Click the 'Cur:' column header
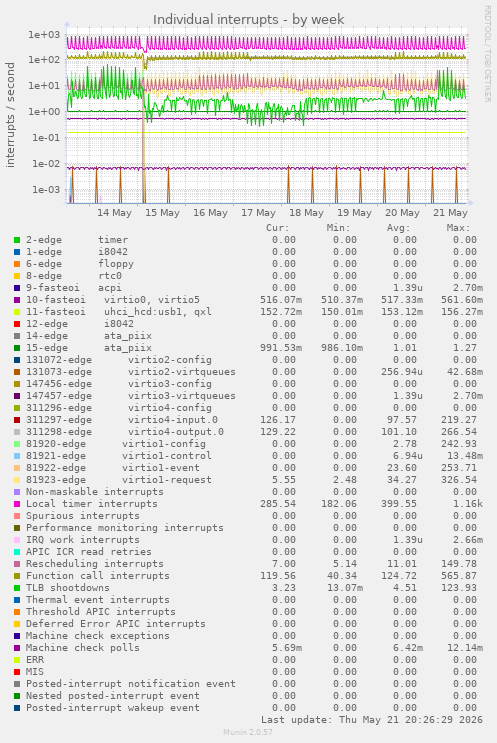This screenshot has height=743, width=497. coord(278,228)
